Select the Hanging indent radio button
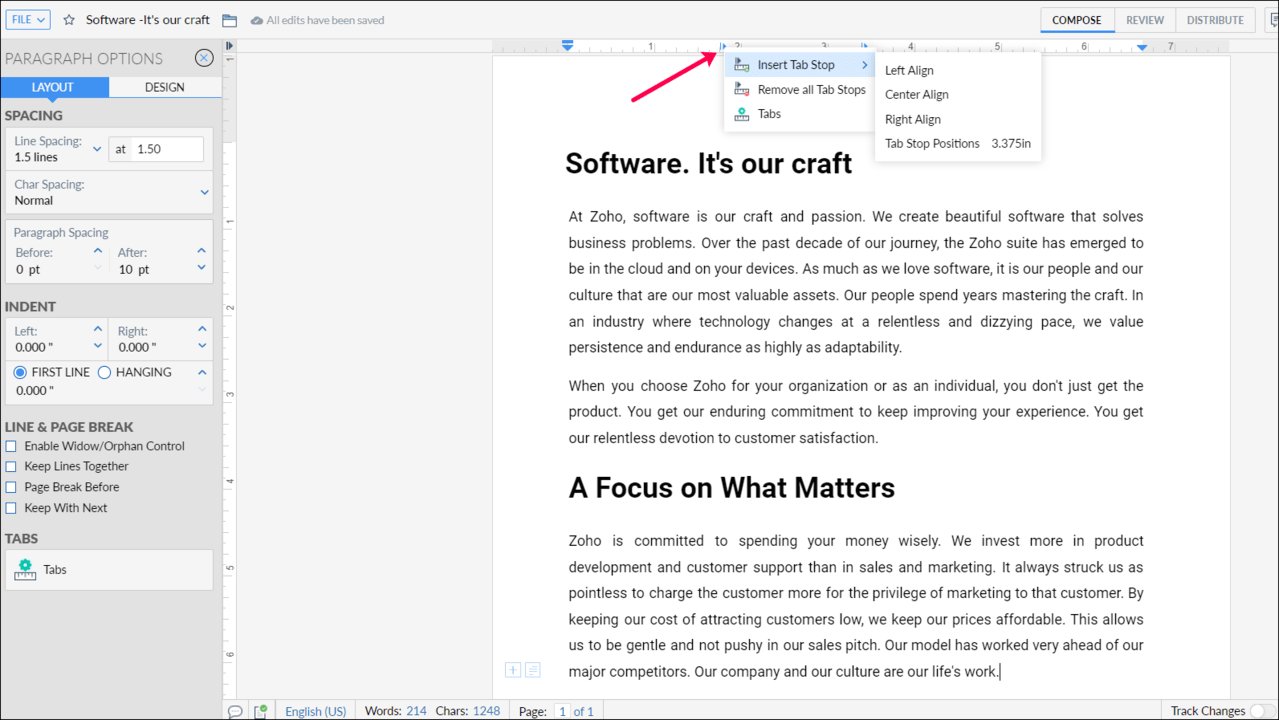The width and height of the screenshot is (1279, 720). 104,372
